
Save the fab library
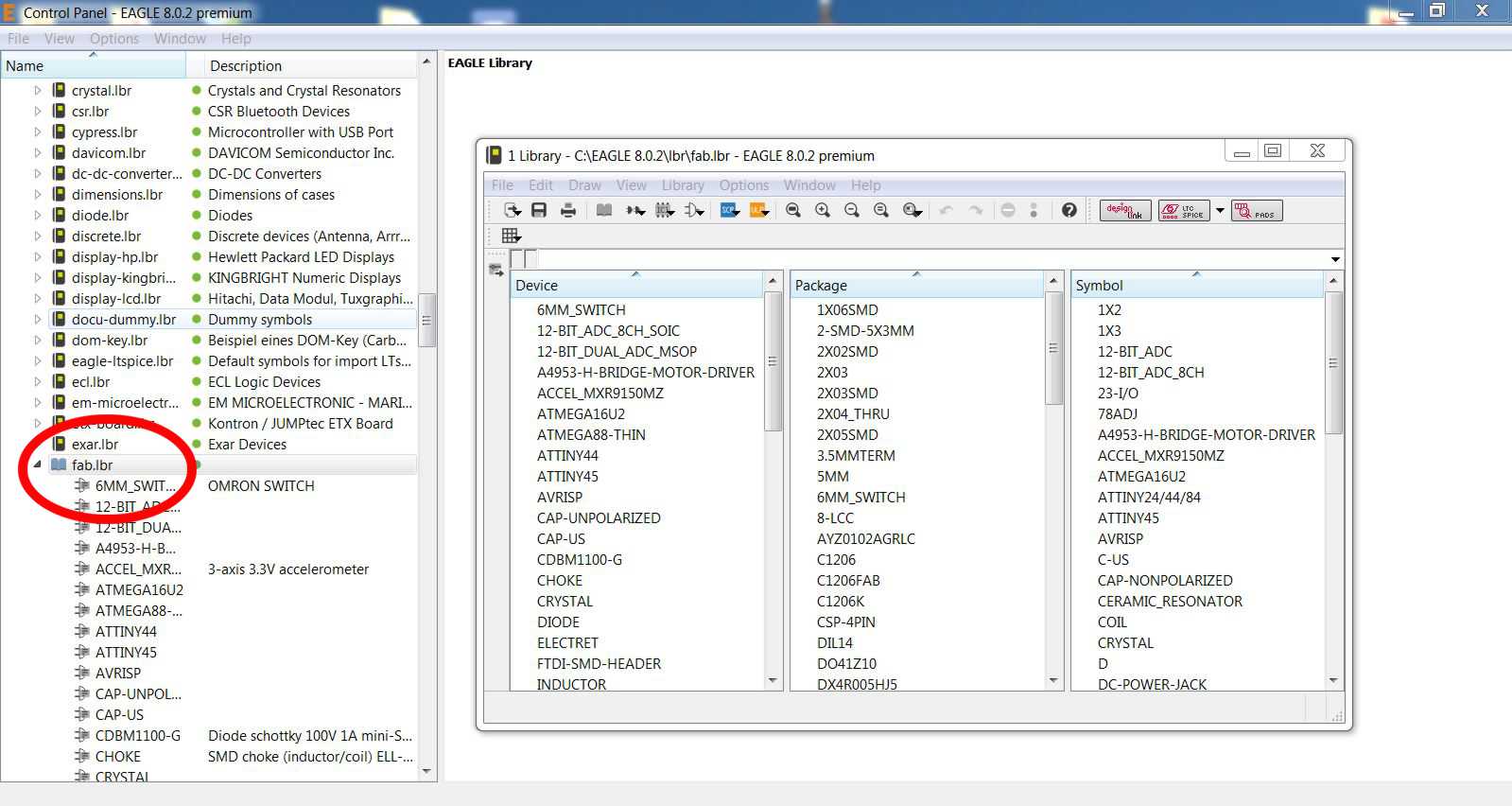[539, 210]
